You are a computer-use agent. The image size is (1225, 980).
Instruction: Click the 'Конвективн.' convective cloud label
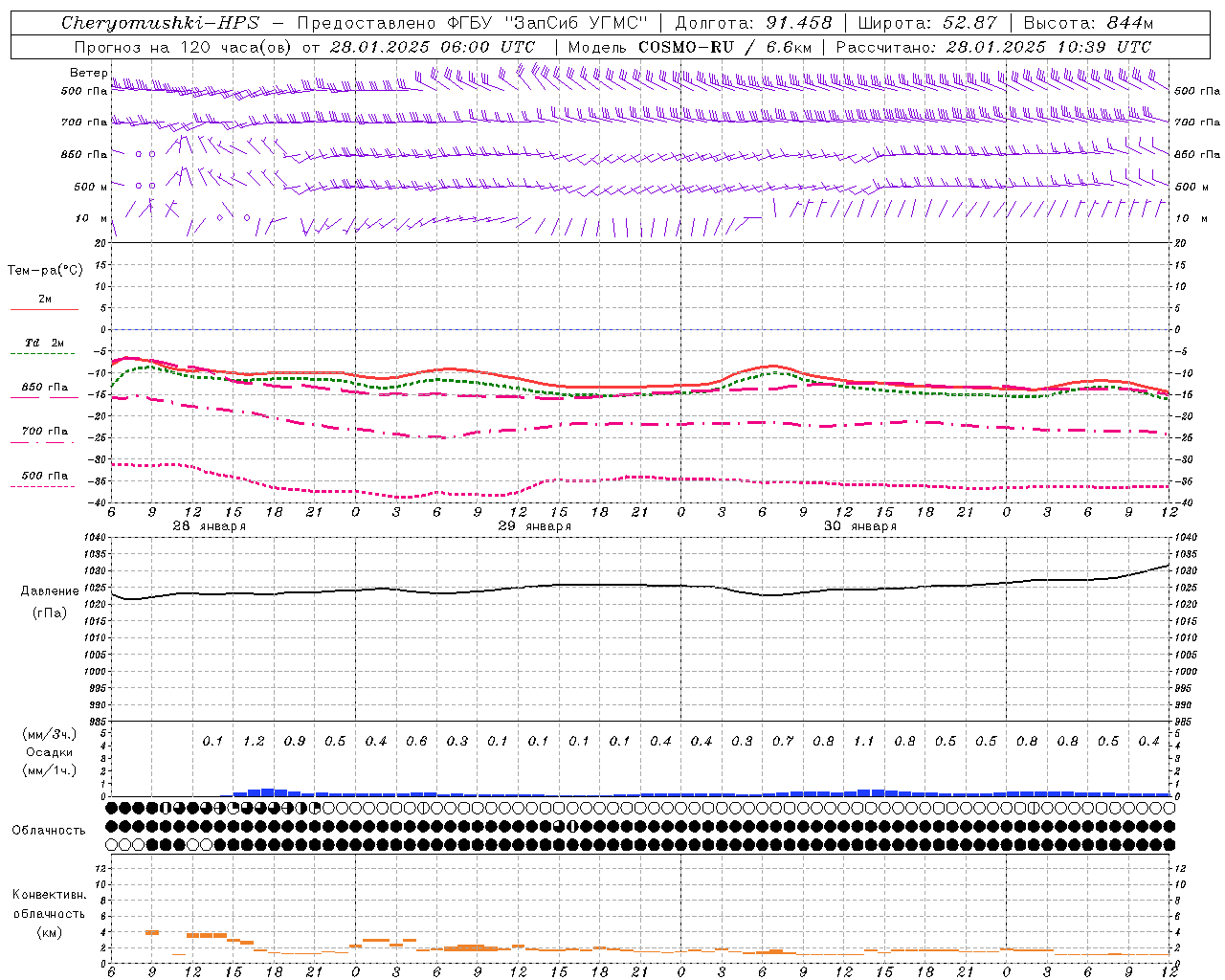(49, 895)
